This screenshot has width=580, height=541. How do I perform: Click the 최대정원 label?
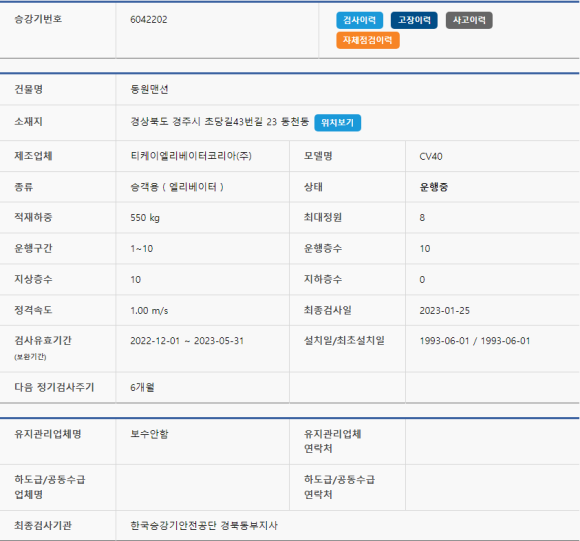click(323, 217)
